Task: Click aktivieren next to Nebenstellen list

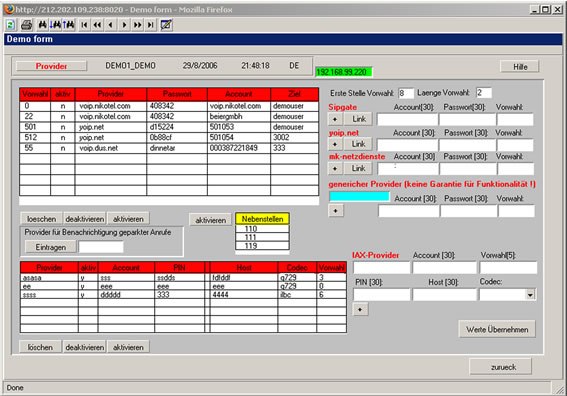Action: pos(210,220)
